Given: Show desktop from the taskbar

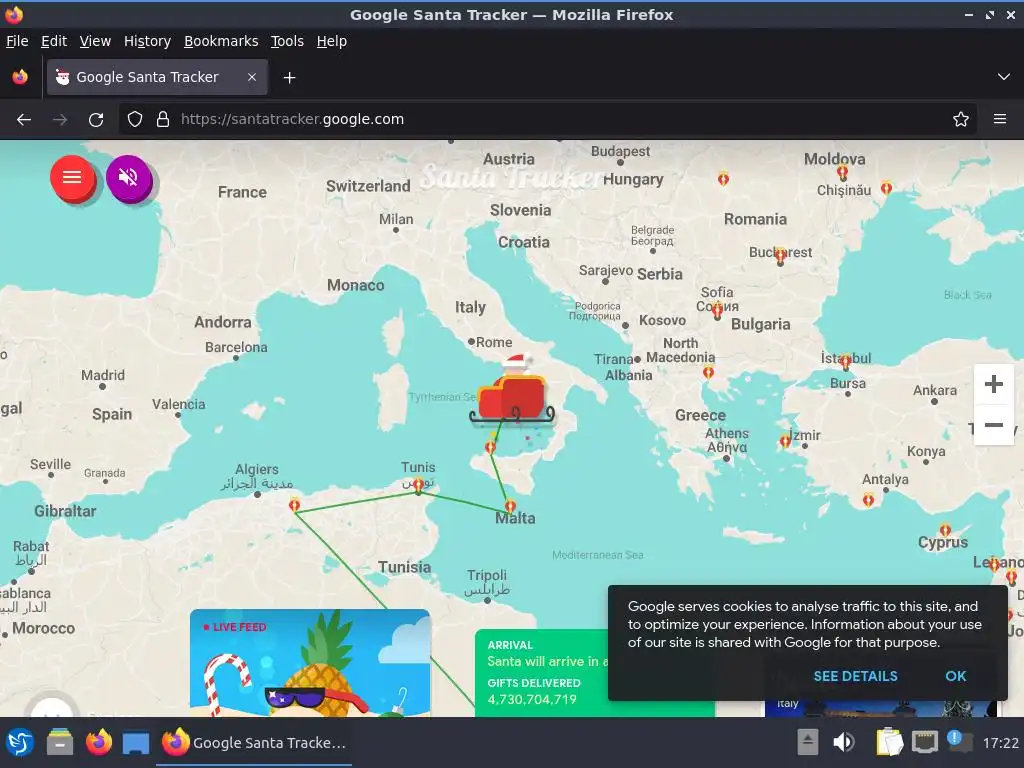Looking at the screenshot, I should pos(136,743).
